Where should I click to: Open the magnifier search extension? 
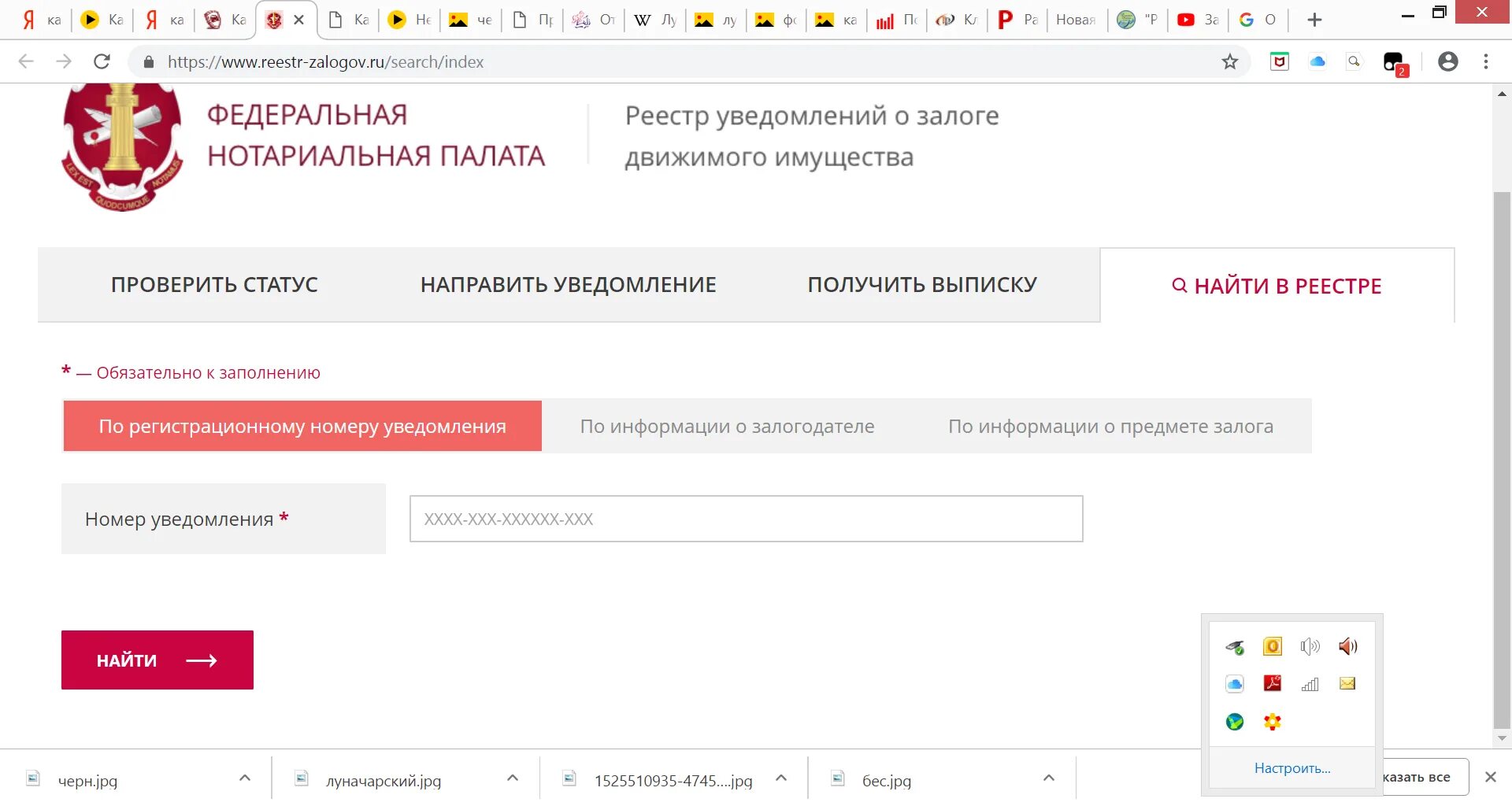click(1354, 61)
